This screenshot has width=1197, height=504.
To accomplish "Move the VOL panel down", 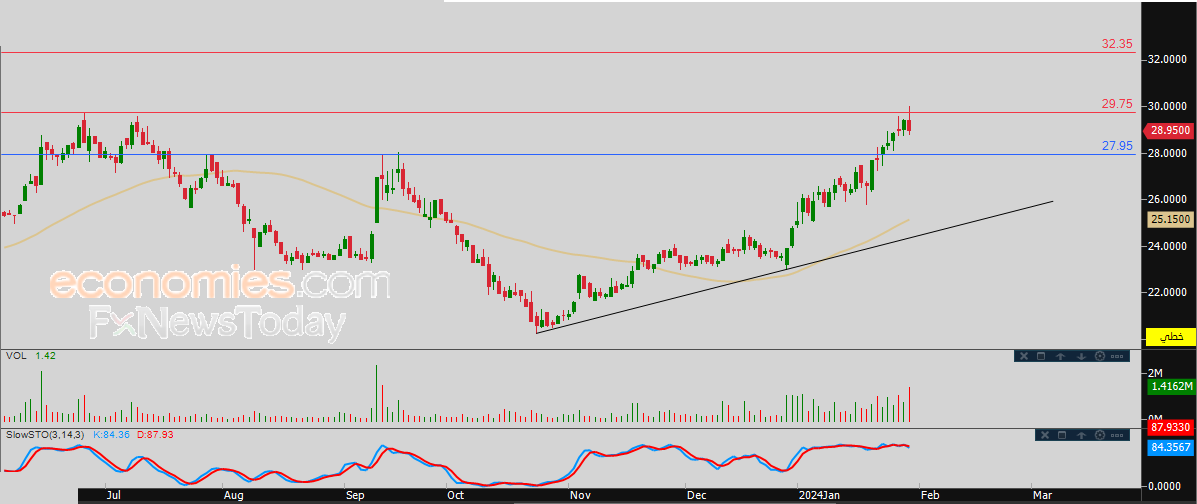I will [x=1081, y=357].
